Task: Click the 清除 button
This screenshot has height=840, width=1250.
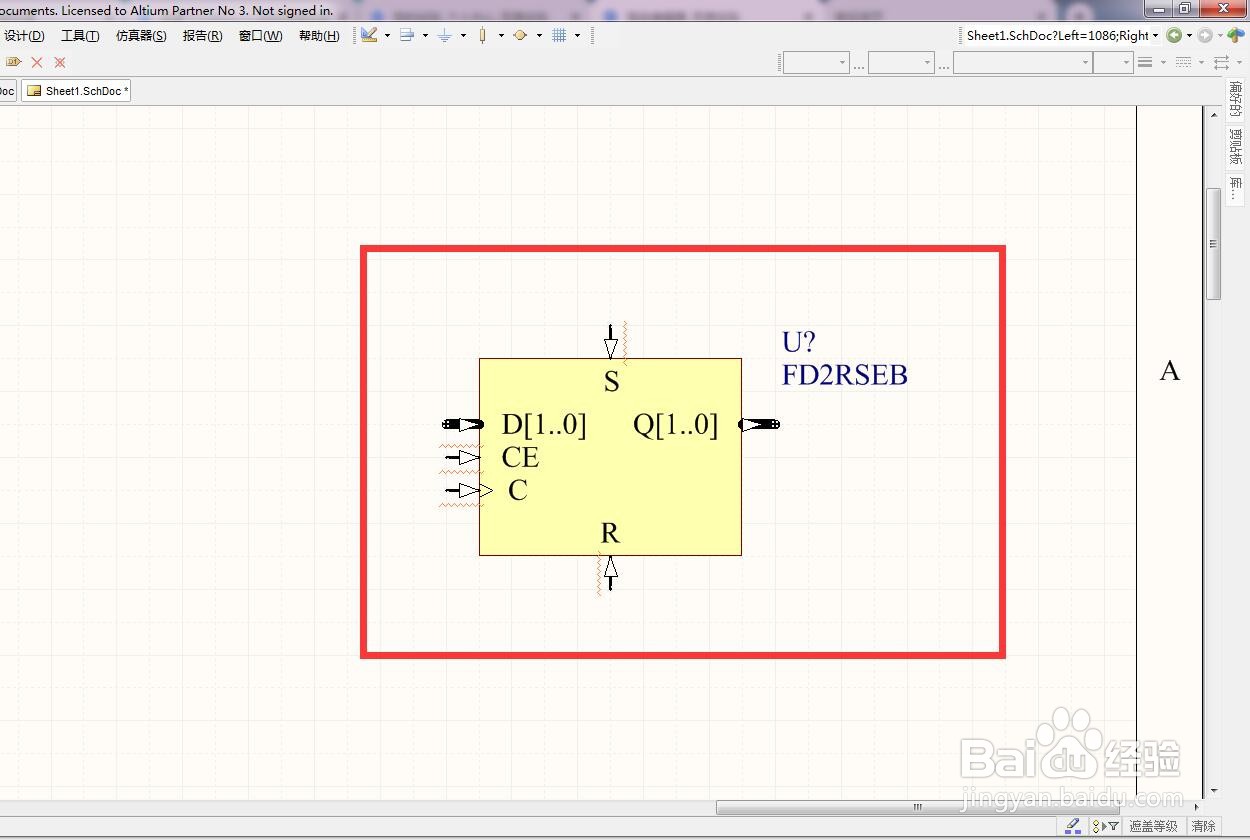Action: (x=1203, y=826)
